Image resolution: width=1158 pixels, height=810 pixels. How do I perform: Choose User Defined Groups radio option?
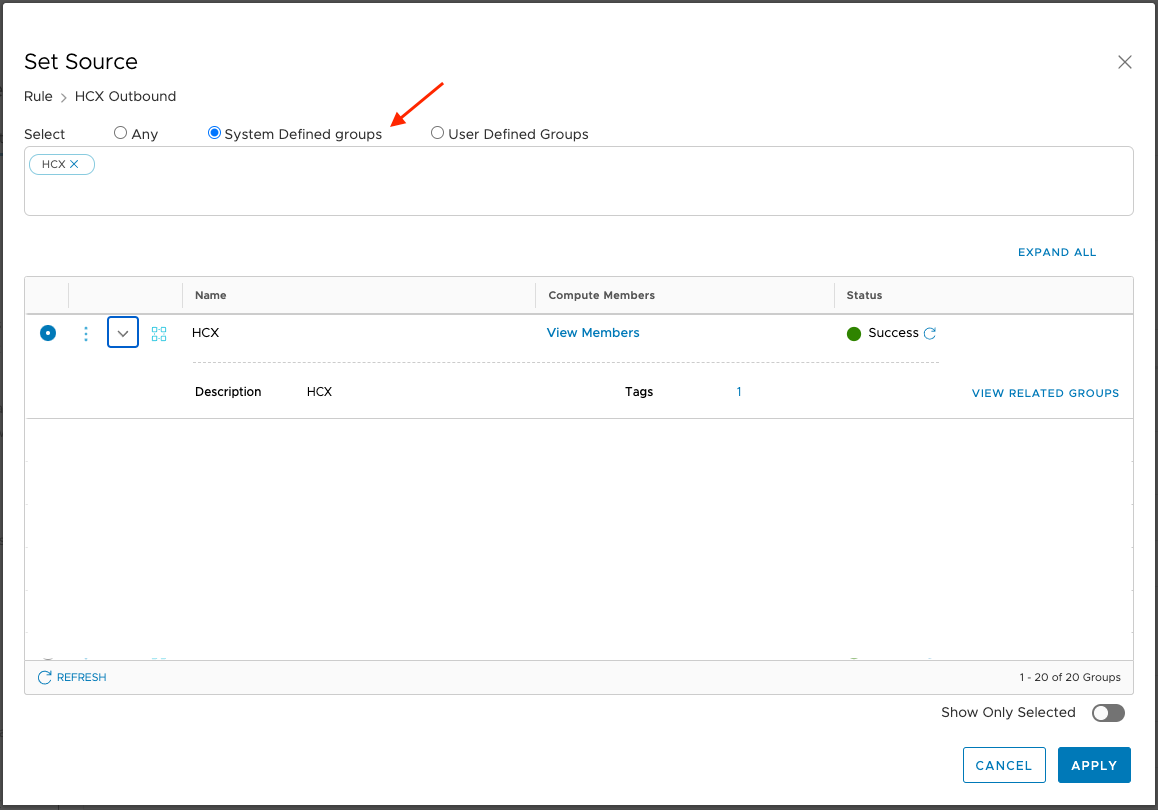437,133
